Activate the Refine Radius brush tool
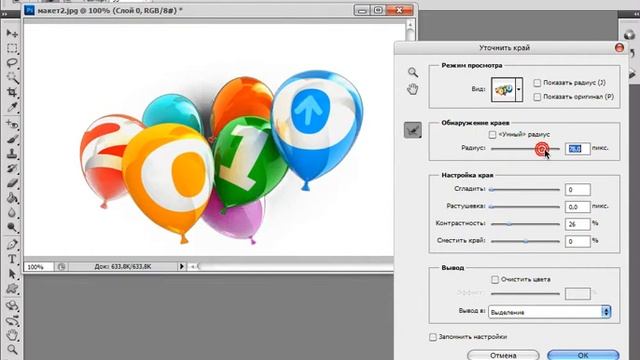640x360 pixels. coord(413,131)
